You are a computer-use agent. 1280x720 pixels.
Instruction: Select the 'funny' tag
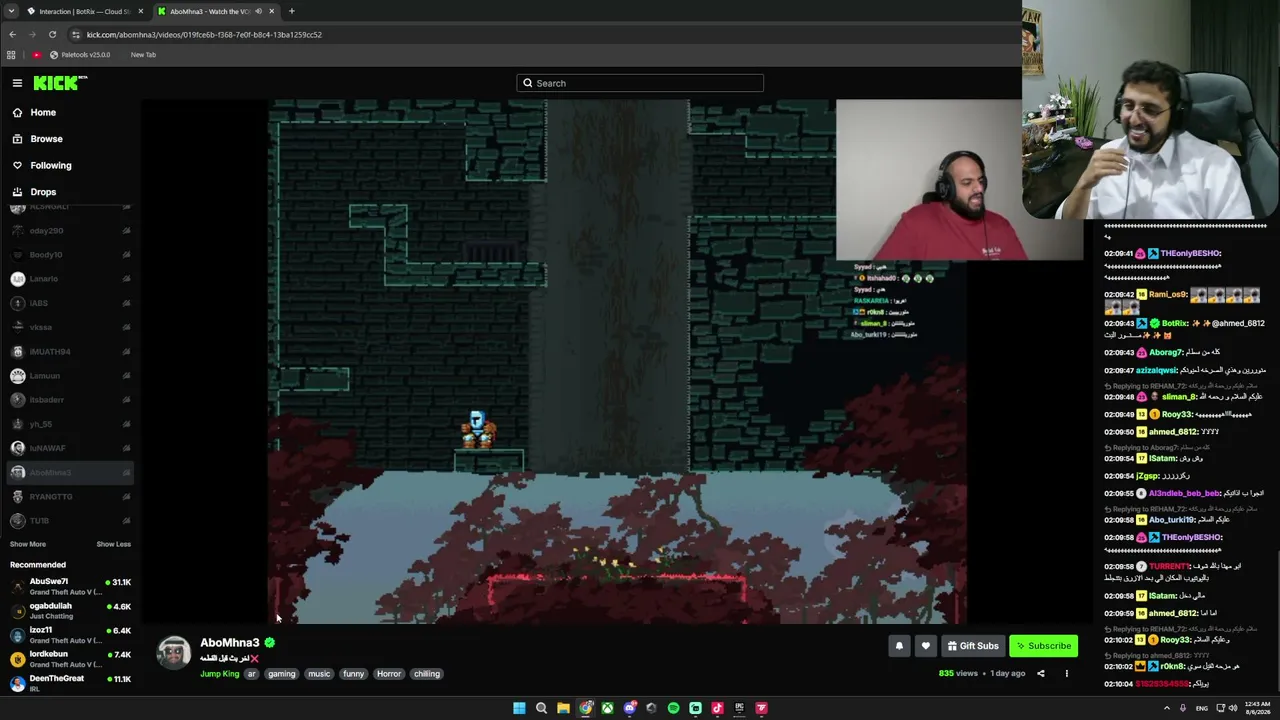(354, 674)
